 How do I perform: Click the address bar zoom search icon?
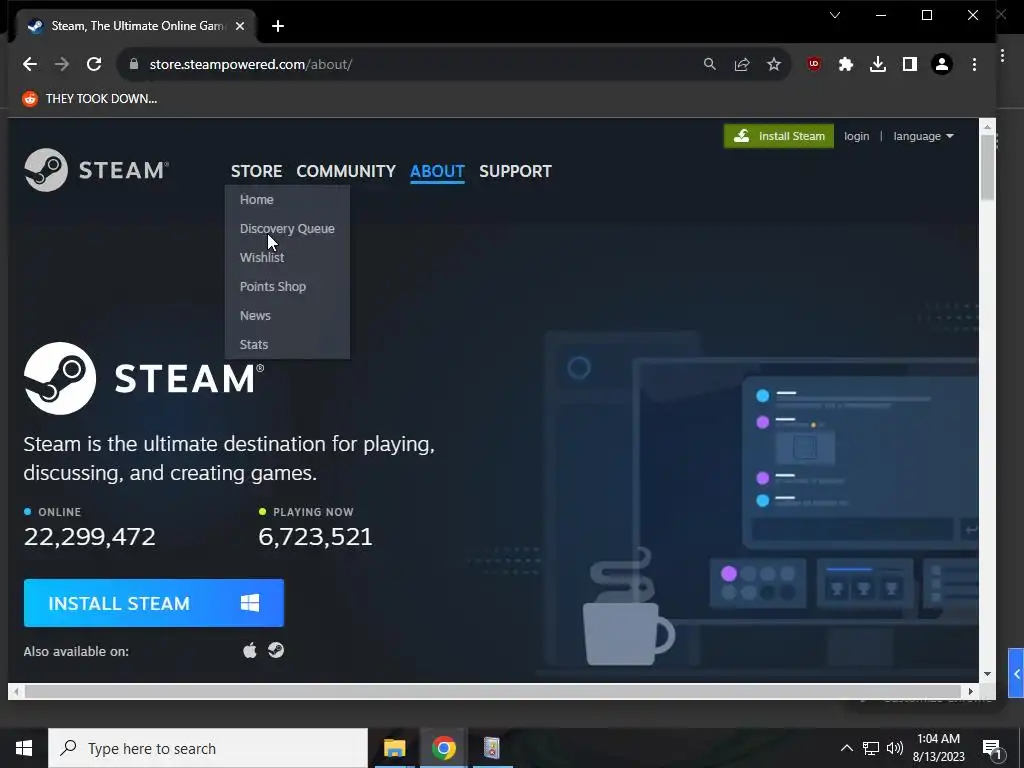tap(709, 64)
